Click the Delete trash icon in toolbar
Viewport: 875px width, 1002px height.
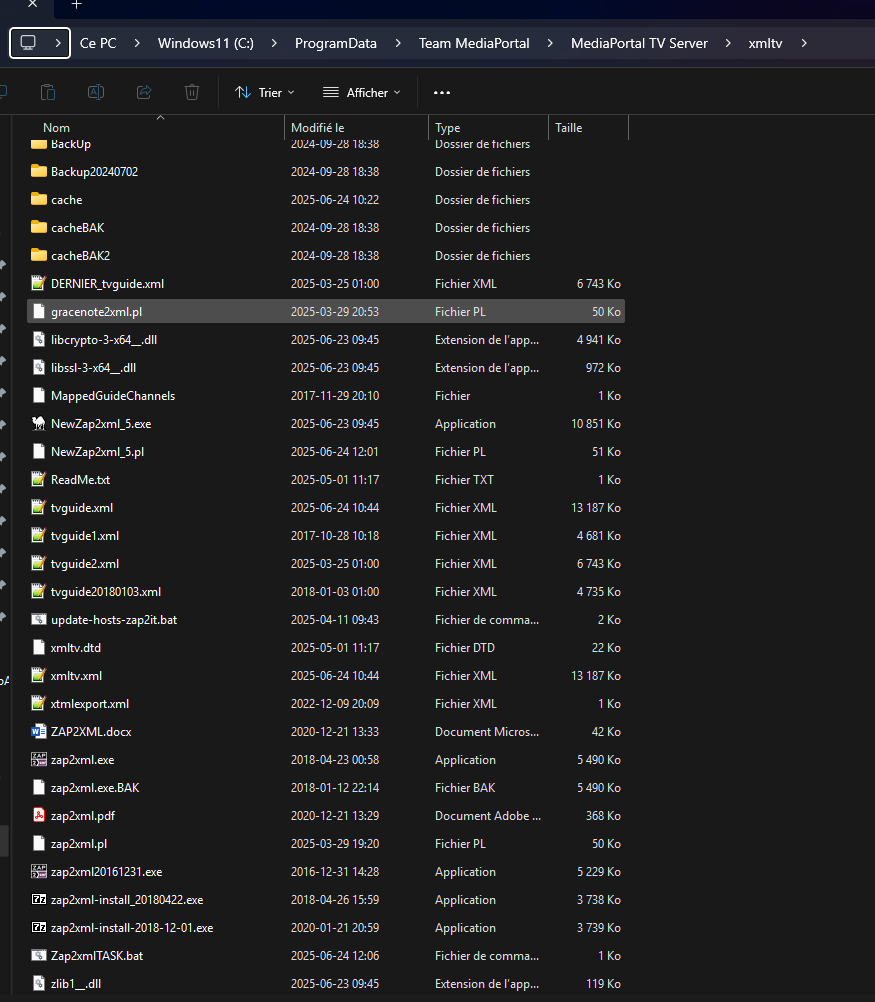pyautogui.click(x=192, y=92)
